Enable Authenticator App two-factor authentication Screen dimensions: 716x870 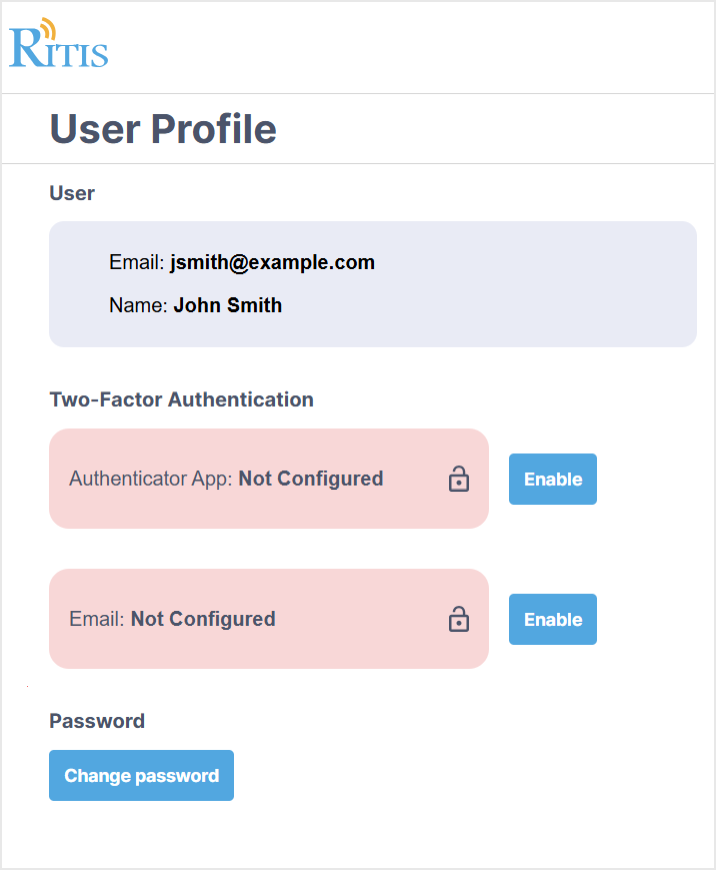pos(552,479)
